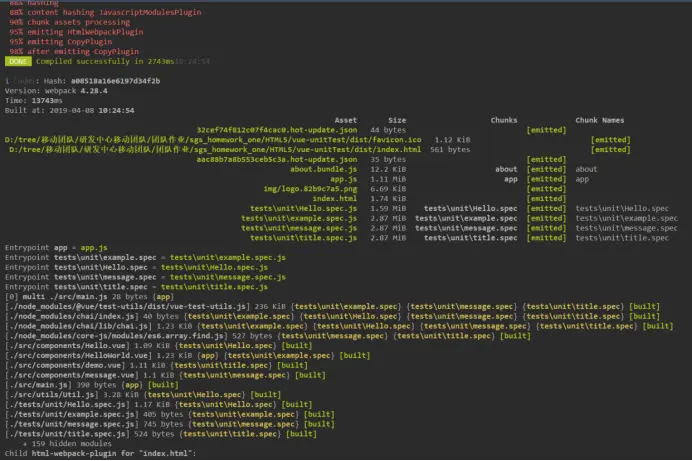Click webpack version 4.28.4
Screen dimensions: 692x461
click(94, 91)
